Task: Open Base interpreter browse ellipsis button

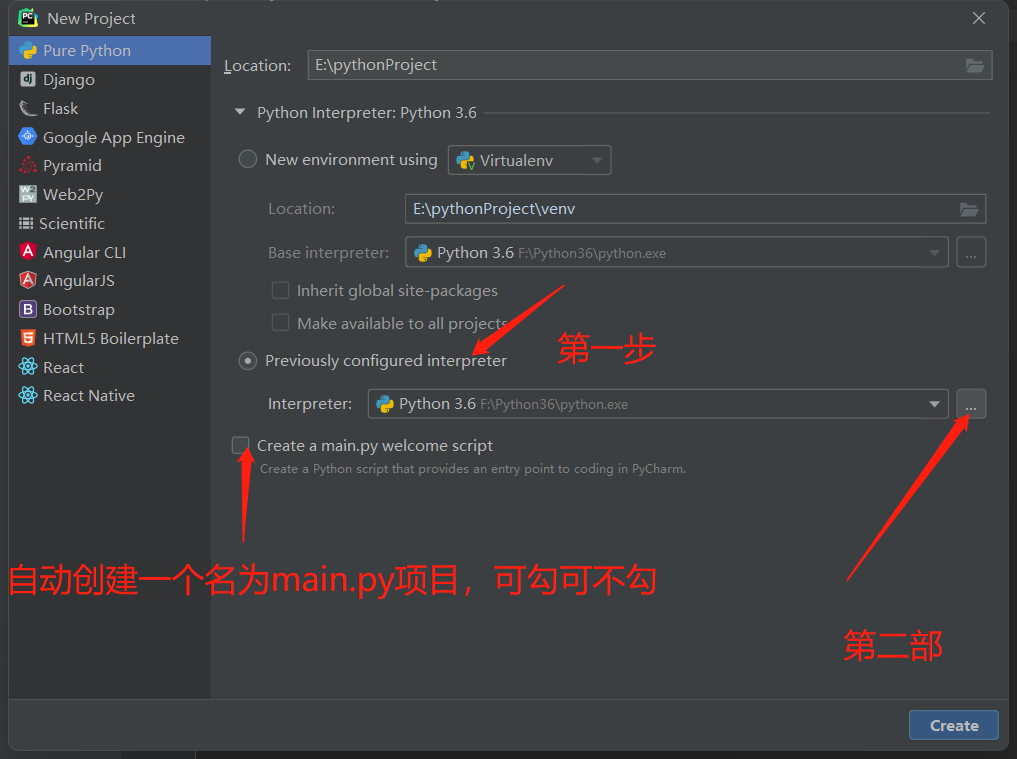Action: pyautogui.click(x=971, y=252)
